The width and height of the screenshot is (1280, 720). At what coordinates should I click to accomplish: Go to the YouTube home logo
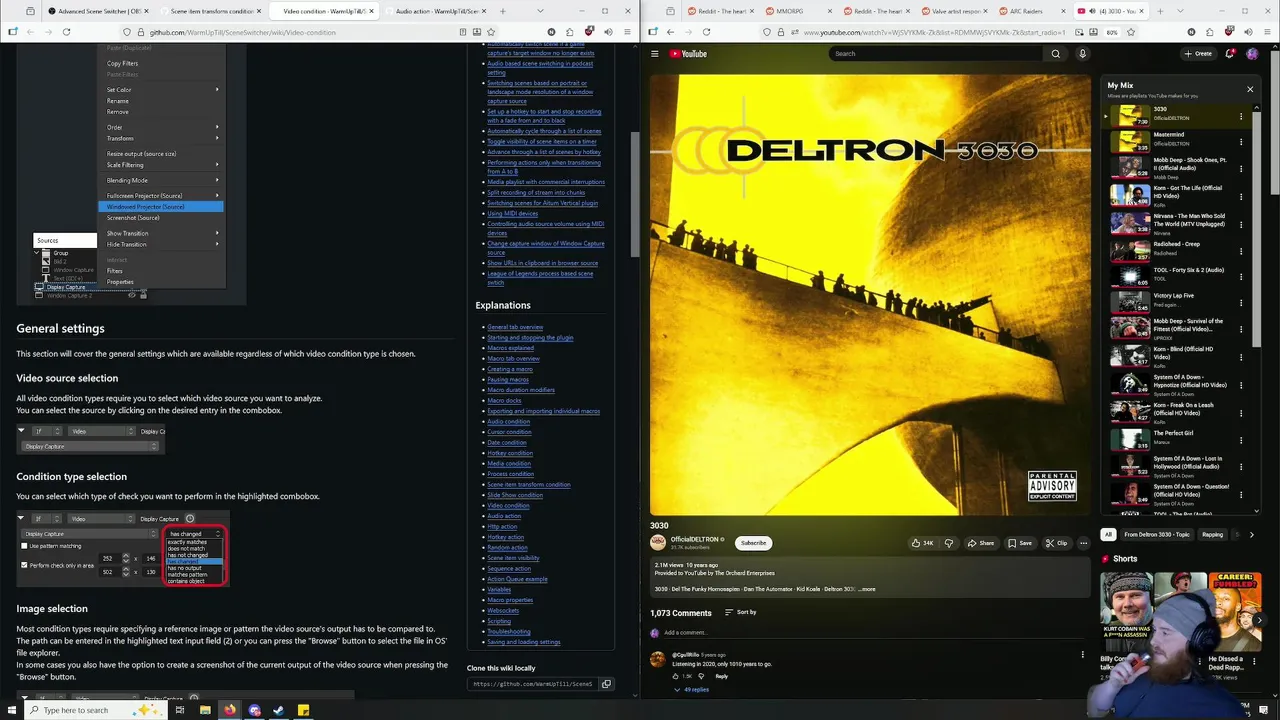coord(688,54)
